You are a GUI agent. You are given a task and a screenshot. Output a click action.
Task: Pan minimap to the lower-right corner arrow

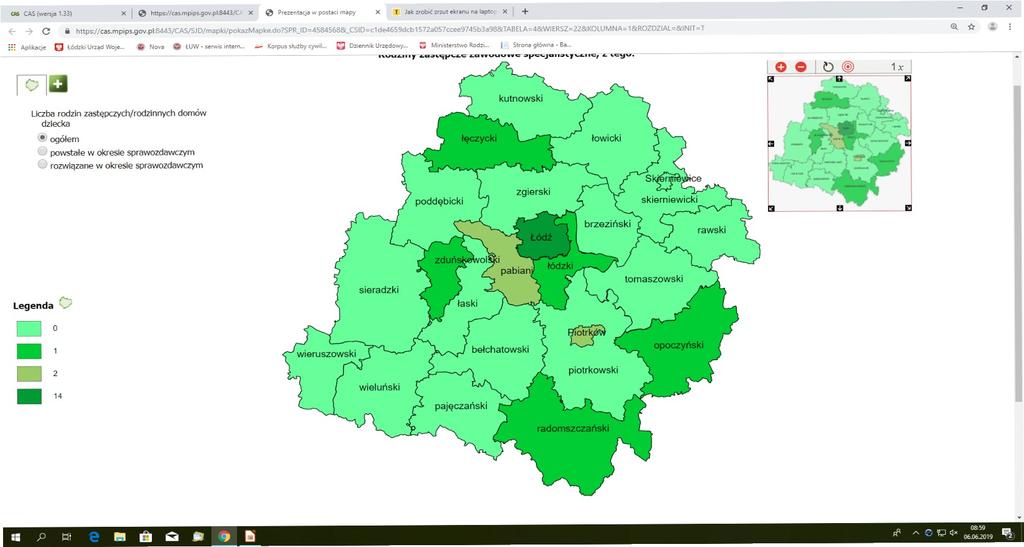coord(908,208)
